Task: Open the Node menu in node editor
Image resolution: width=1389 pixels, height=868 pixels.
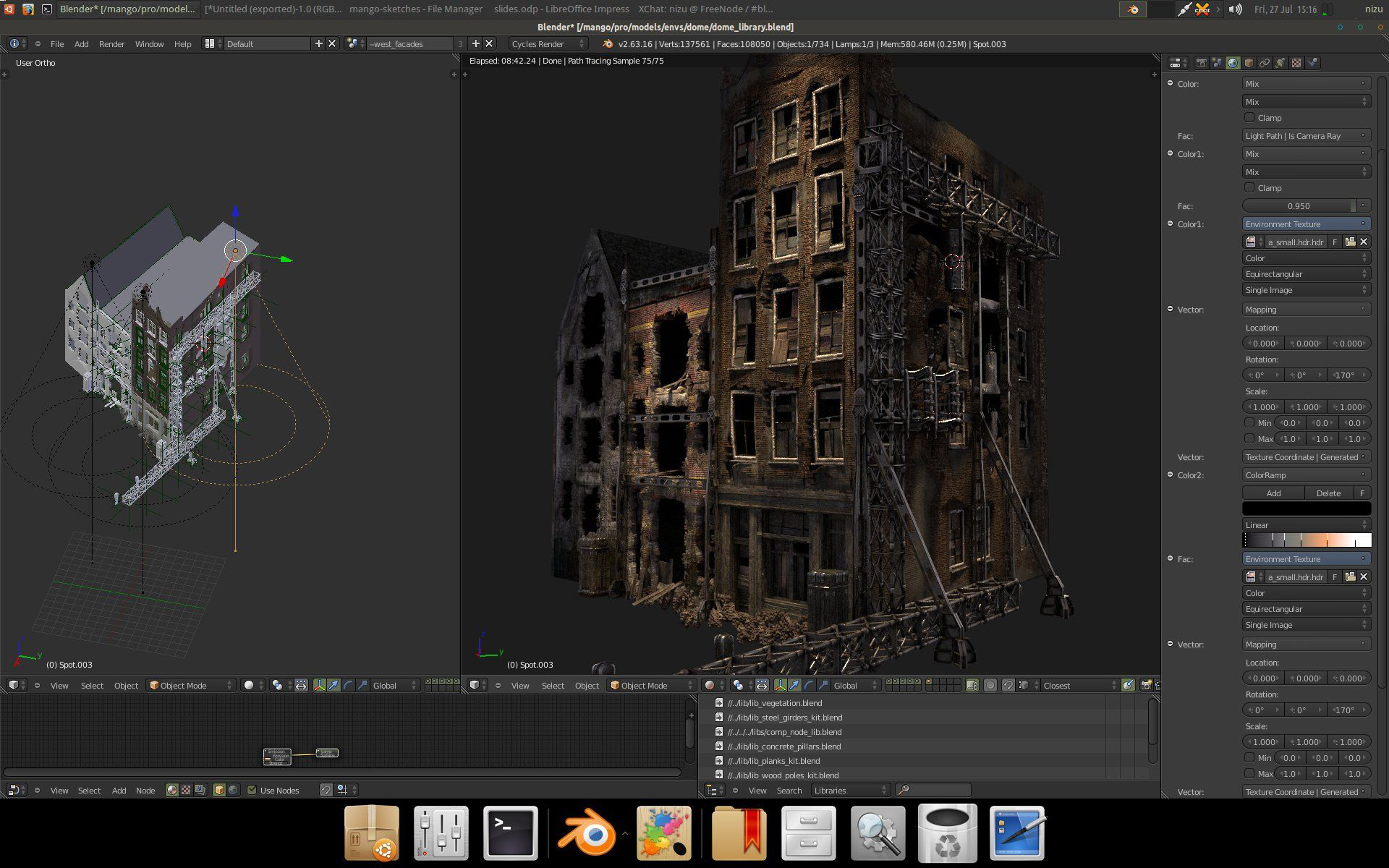Action: coord(145,791)
